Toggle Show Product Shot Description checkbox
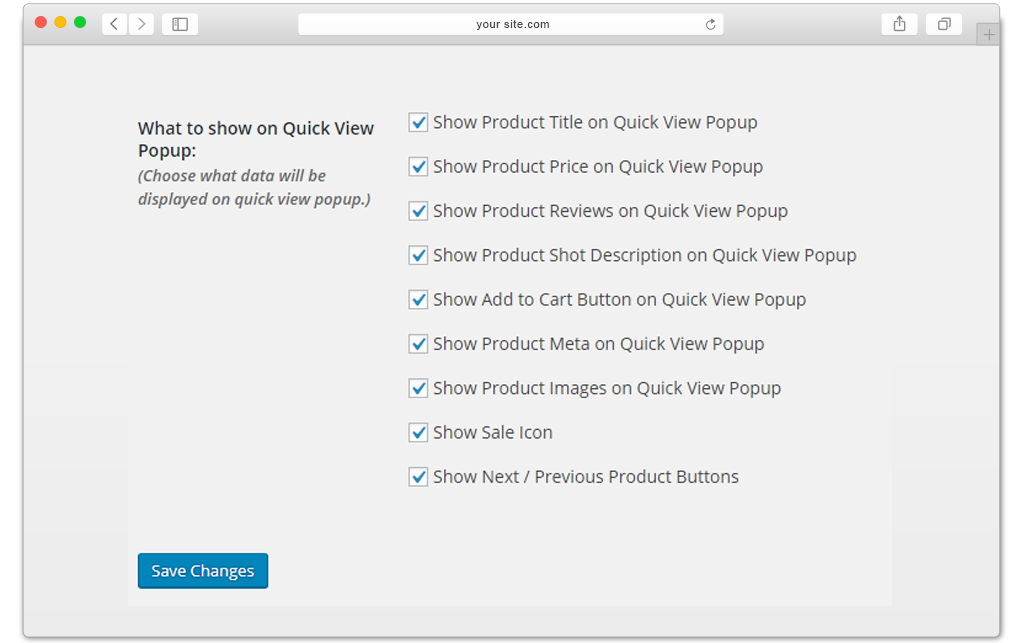The width and height of the screenshot is (1024, 643). [x=418, y=255]
